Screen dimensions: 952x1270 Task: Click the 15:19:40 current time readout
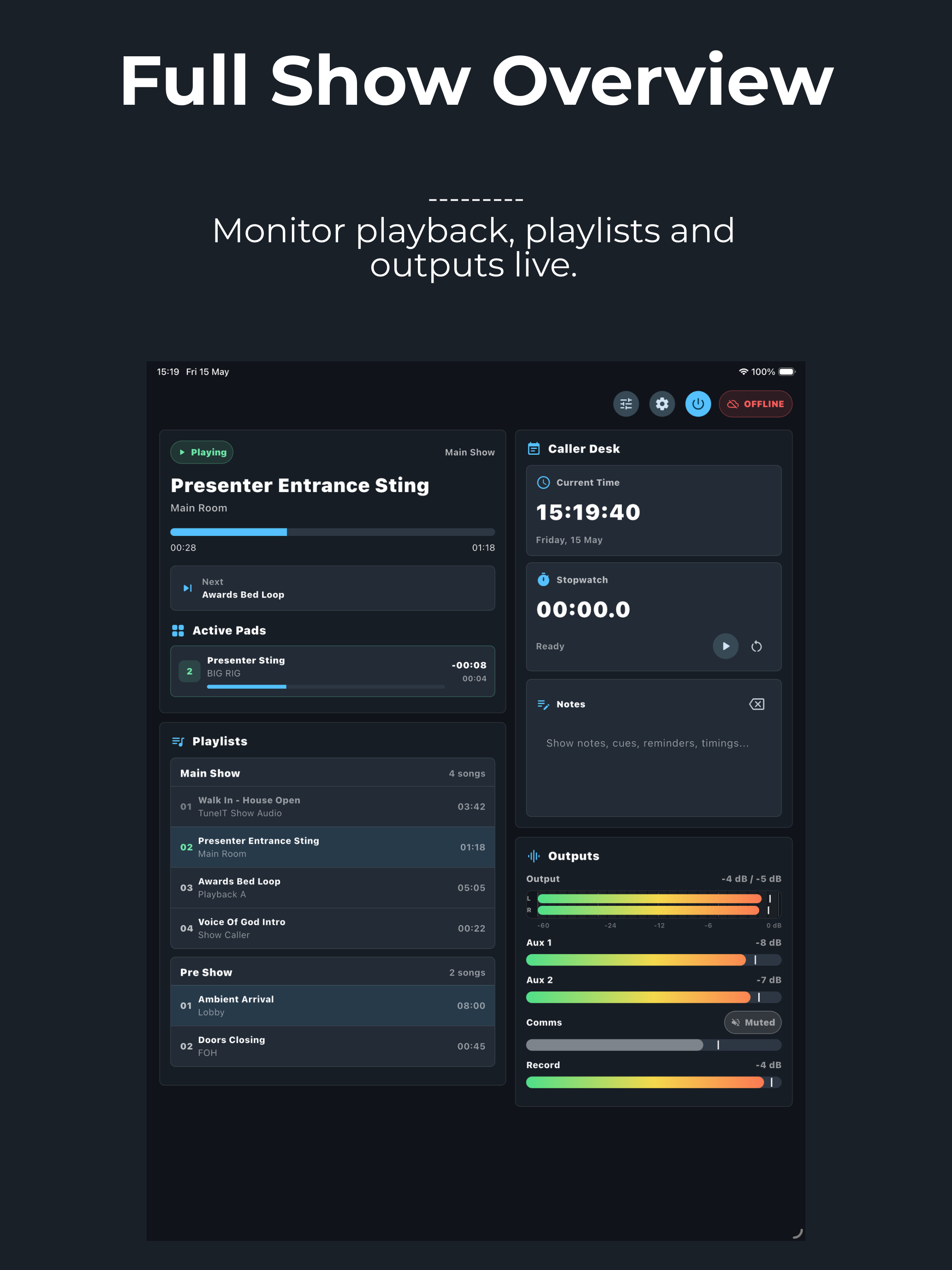click(588, 512)
